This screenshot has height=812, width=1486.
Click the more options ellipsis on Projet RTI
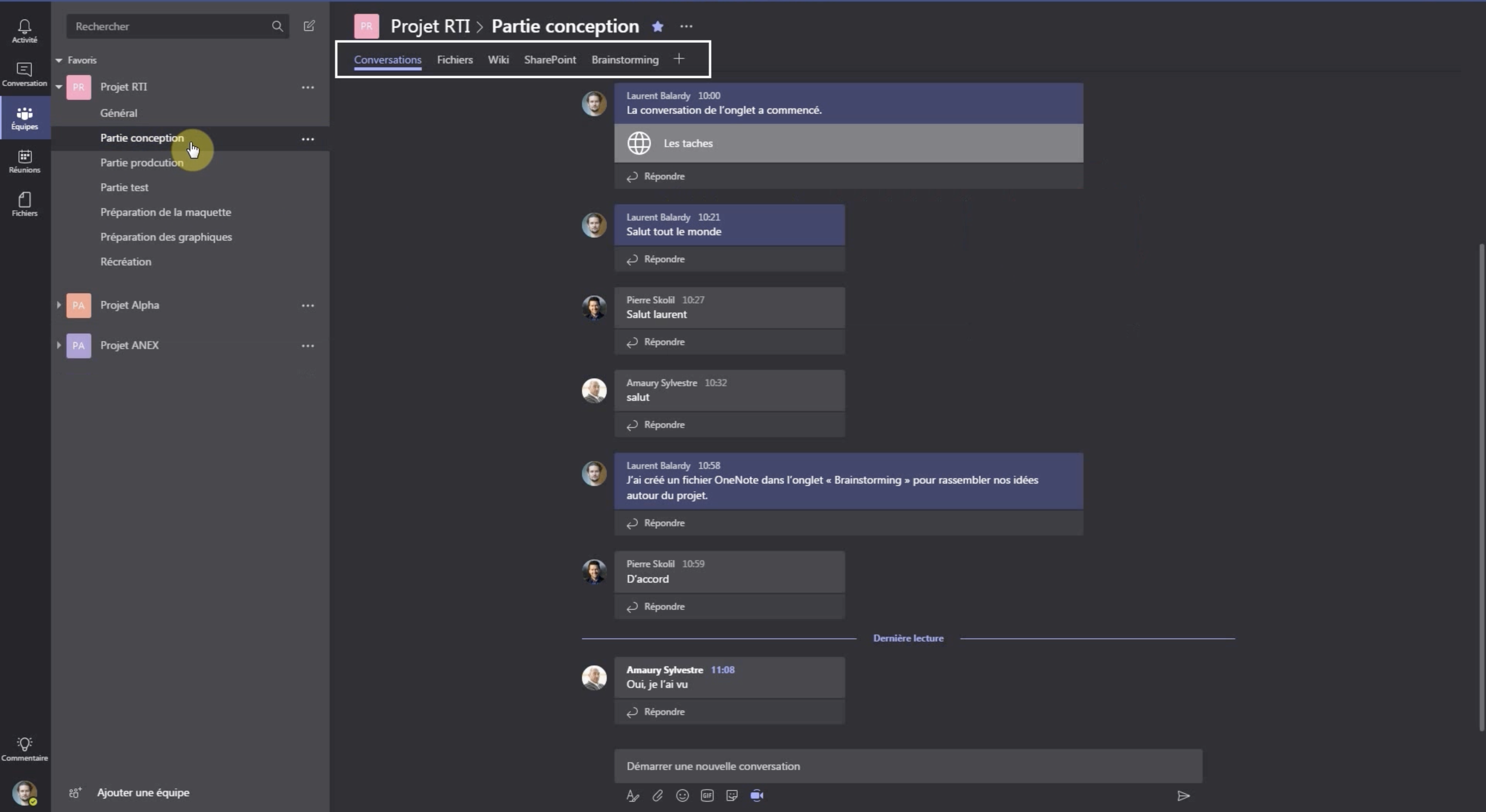[x=307, y=87]
